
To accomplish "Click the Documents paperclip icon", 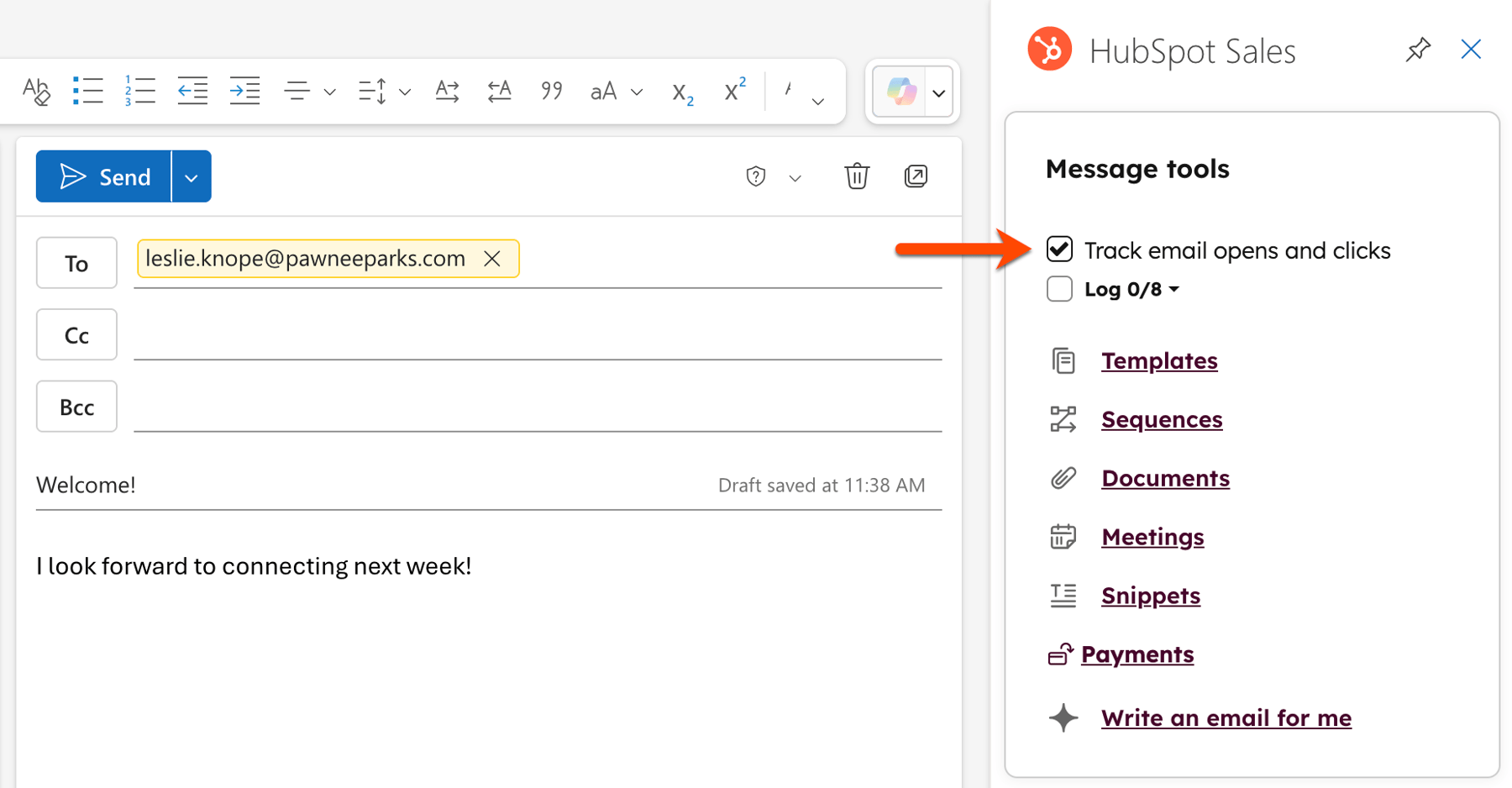I will tap(1063, 477).
